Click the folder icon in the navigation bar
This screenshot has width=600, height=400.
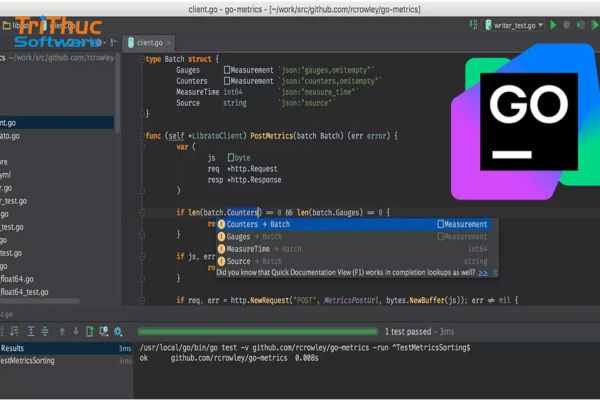click(x=7, y=26)
